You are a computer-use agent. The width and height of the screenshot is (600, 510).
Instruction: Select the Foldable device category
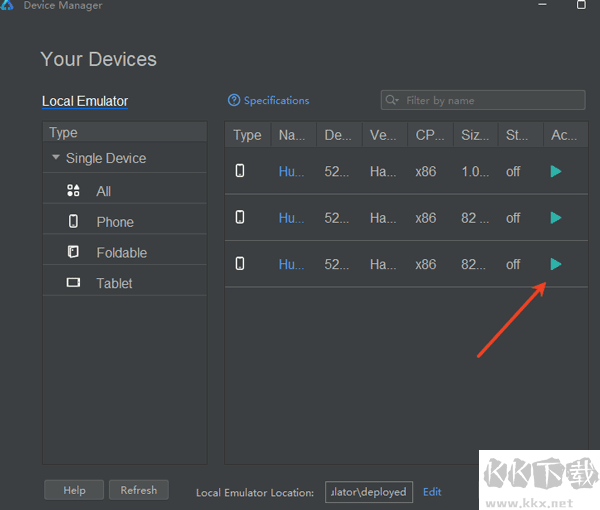point(121,253)
